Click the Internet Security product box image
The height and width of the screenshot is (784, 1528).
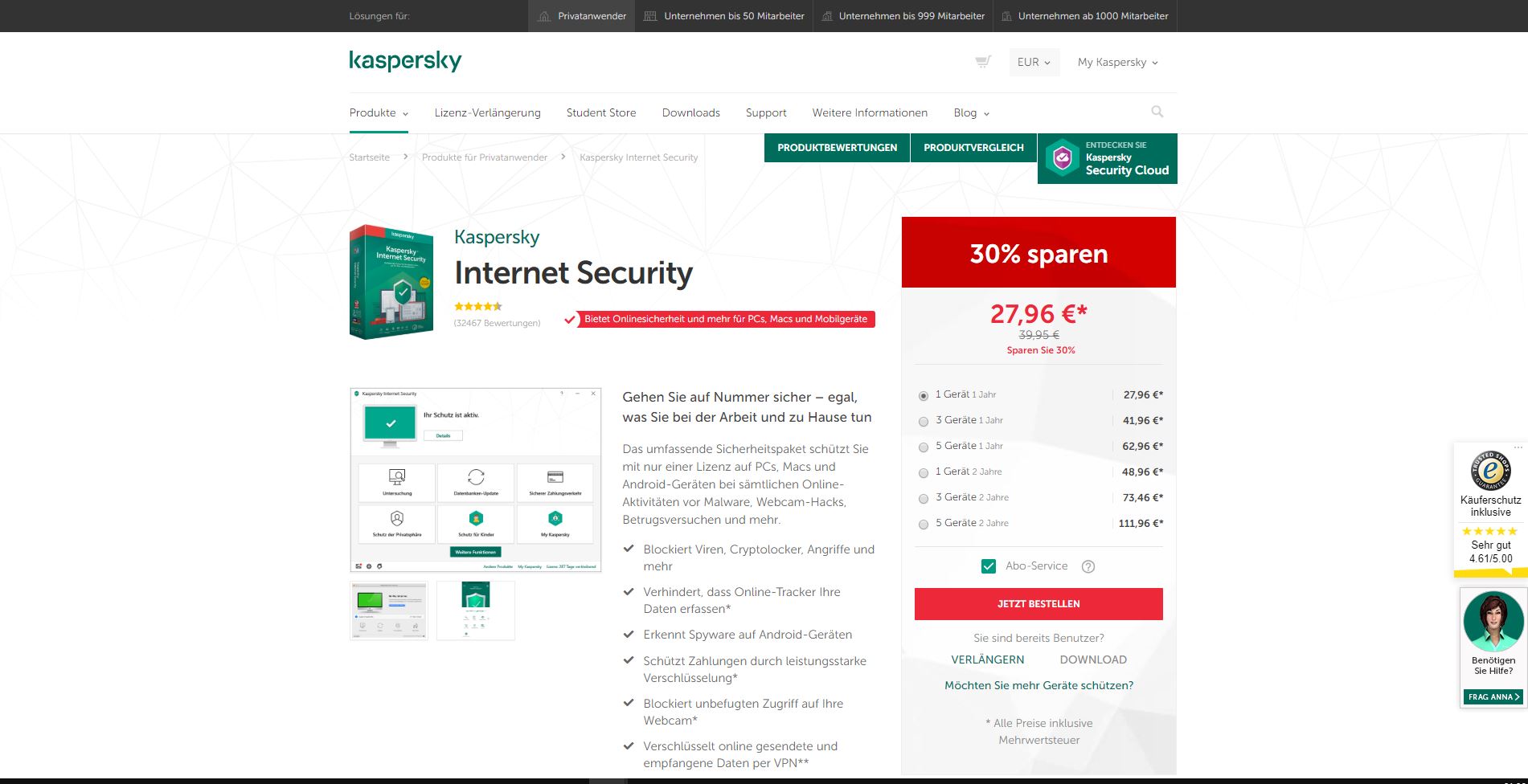click(x=391, y=282)
